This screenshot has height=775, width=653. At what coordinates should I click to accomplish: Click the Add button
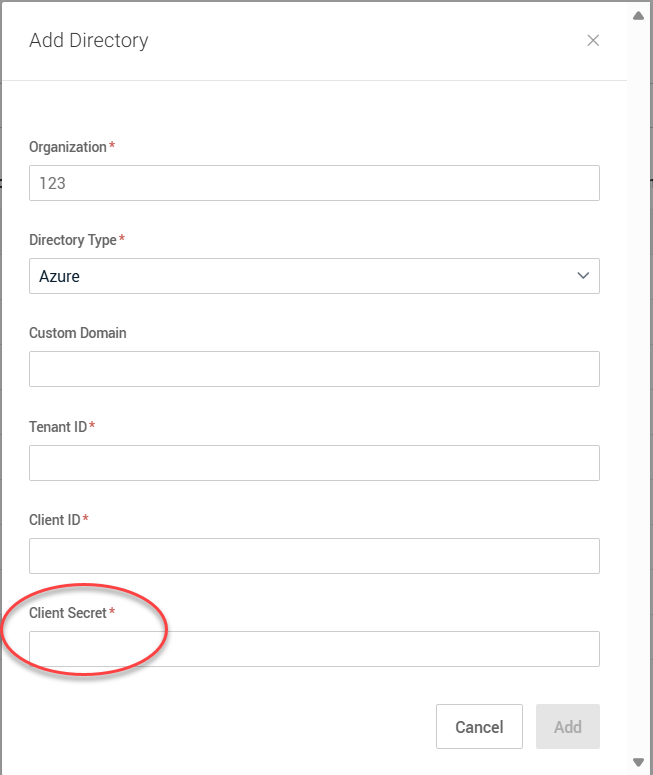567,727
